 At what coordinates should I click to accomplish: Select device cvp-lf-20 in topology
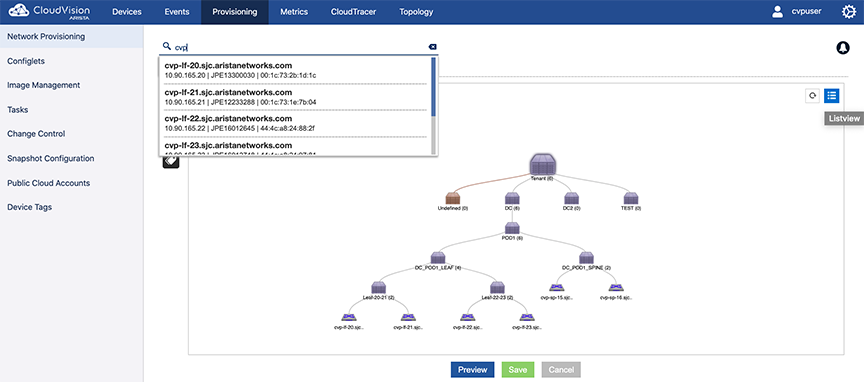[348, 317]
